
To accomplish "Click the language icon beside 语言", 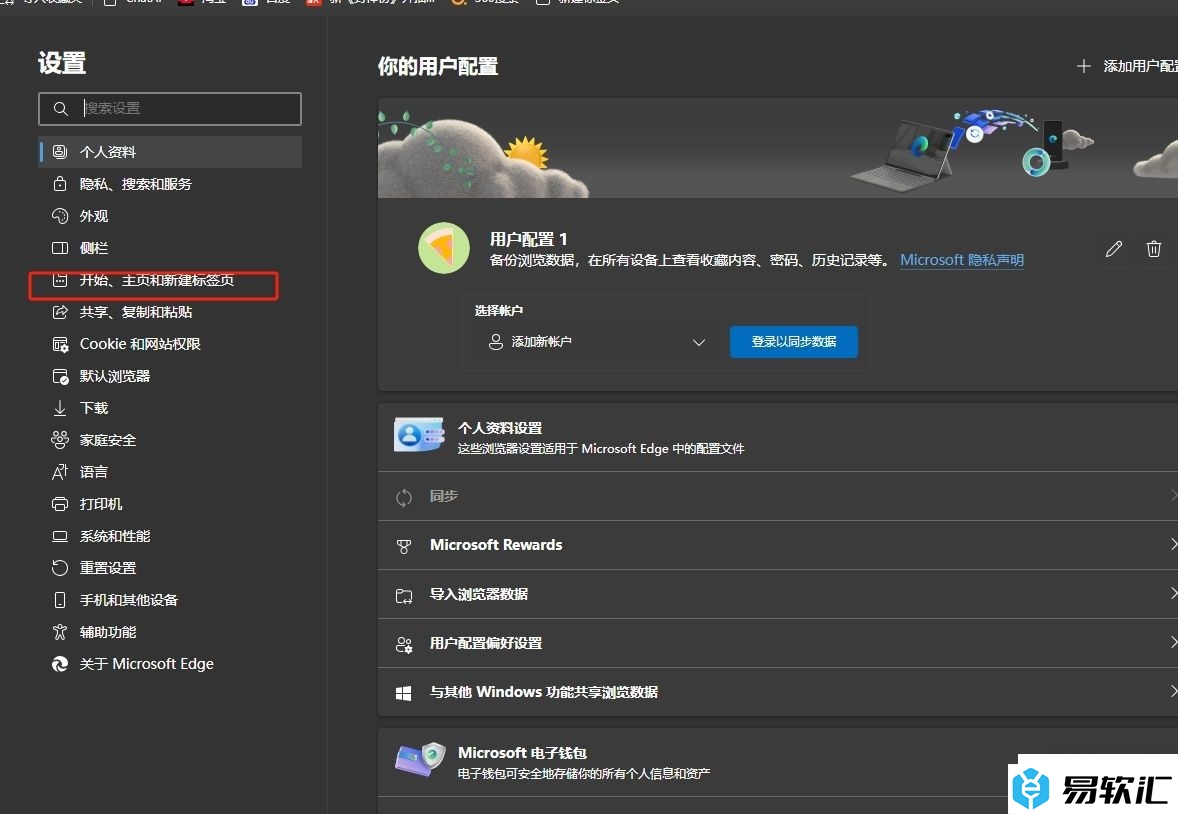I will [x=60, y=472].
